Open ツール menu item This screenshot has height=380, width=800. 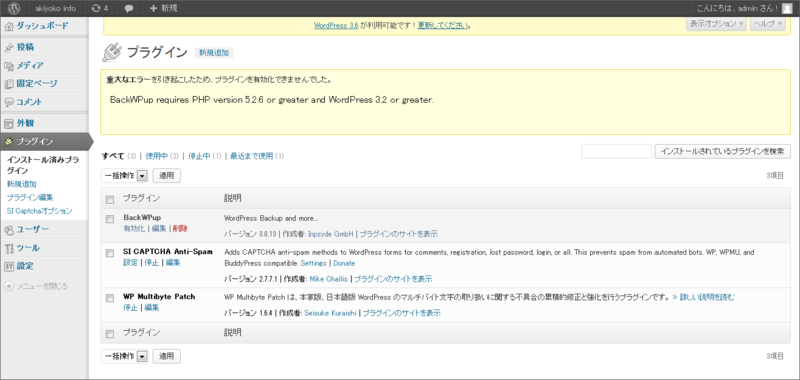click(x=28, y=248)
